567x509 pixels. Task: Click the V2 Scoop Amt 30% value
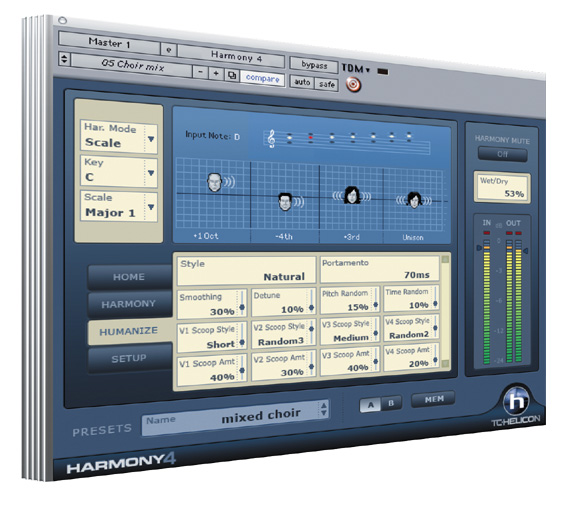pos(292,372)
